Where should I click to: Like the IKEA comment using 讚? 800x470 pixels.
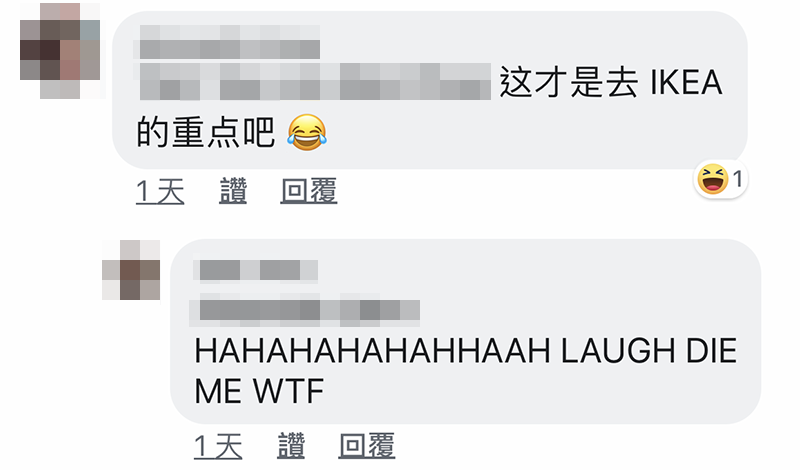click(233, 191)
